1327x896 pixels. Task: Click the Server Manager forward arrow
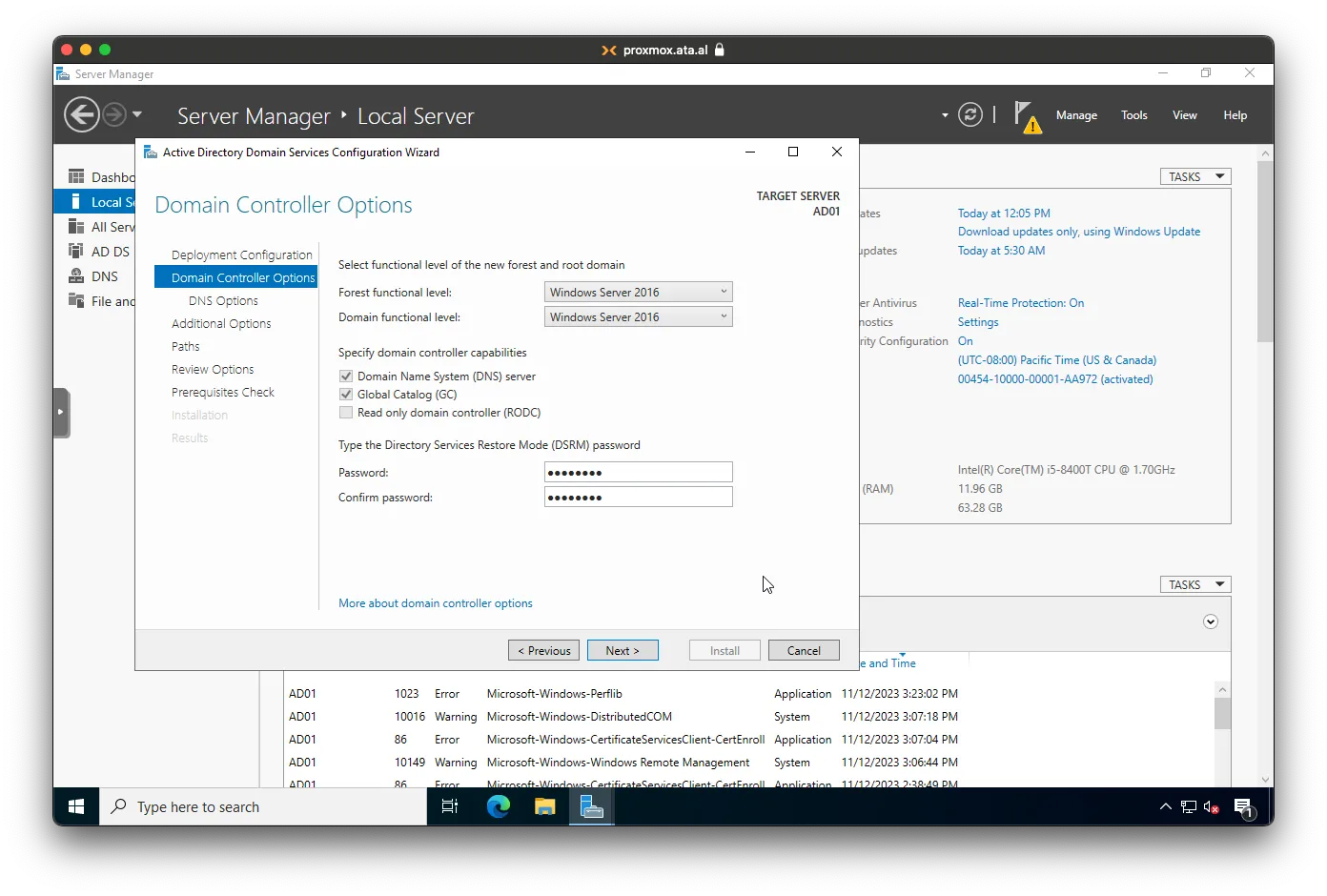pos(114,115)
